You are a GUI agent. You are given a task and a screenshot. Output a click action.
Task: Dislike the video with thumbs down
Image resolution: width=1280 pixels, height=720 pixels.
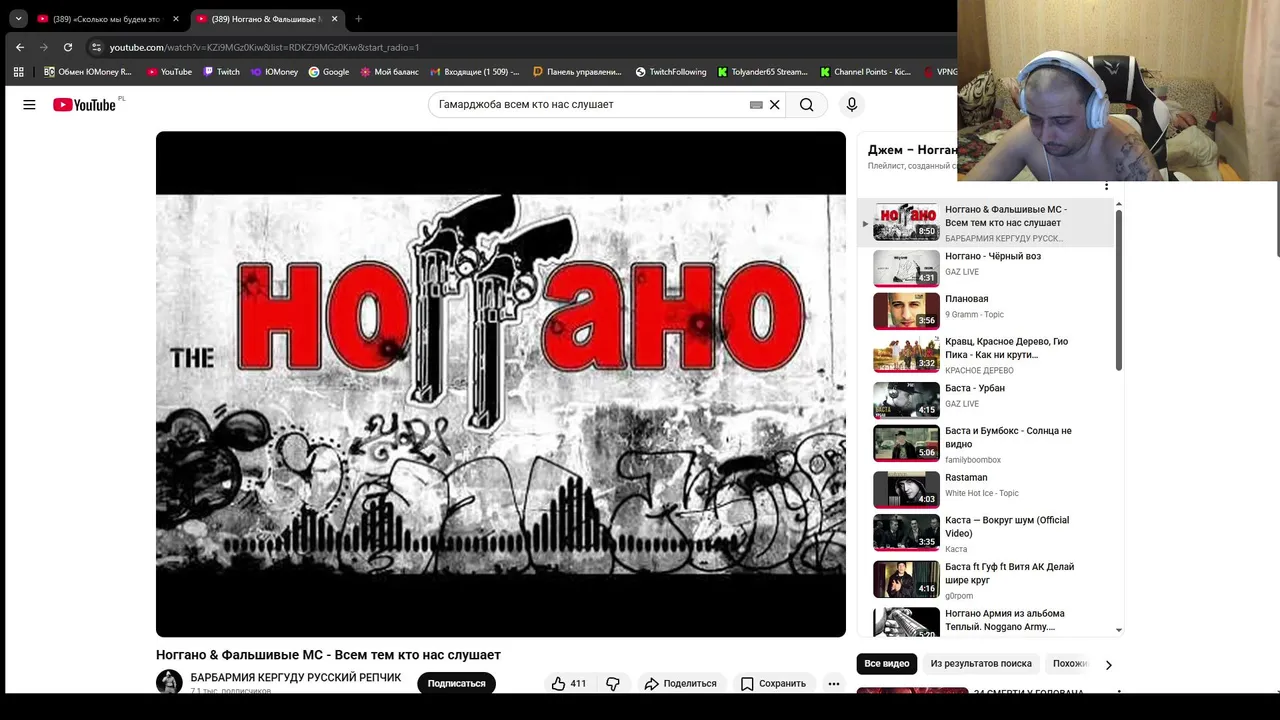pos(613,684)
